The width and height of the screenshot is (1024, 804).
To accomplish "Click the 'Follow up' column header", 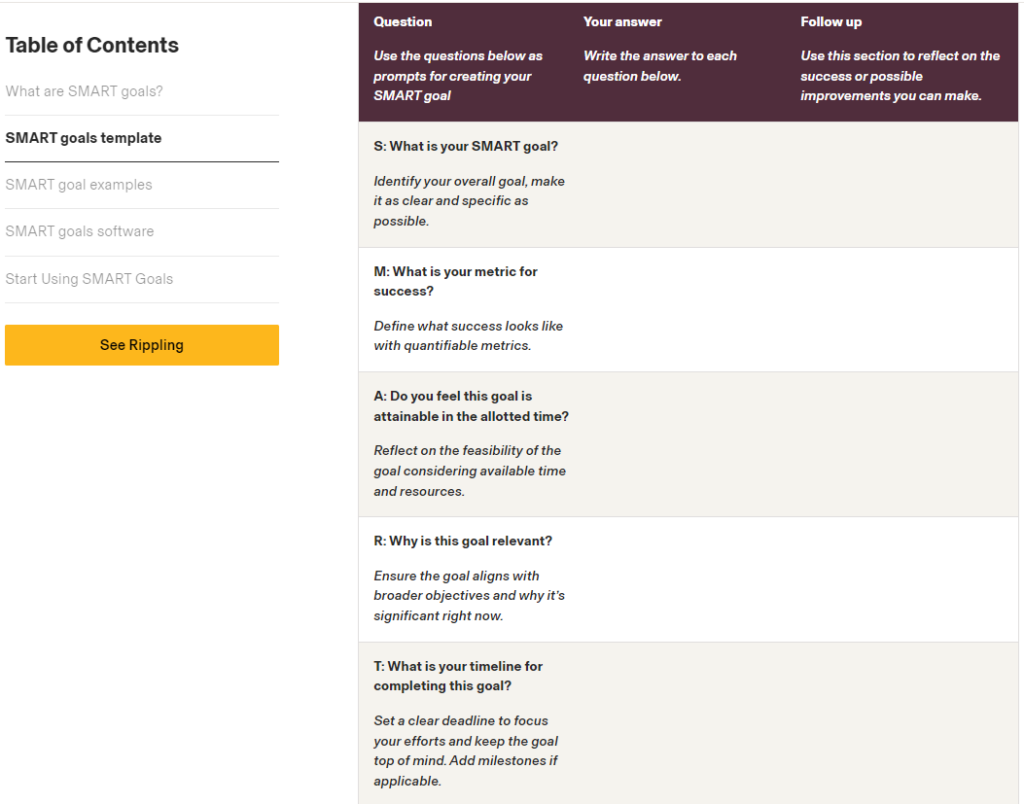I will tap(831, 22).
